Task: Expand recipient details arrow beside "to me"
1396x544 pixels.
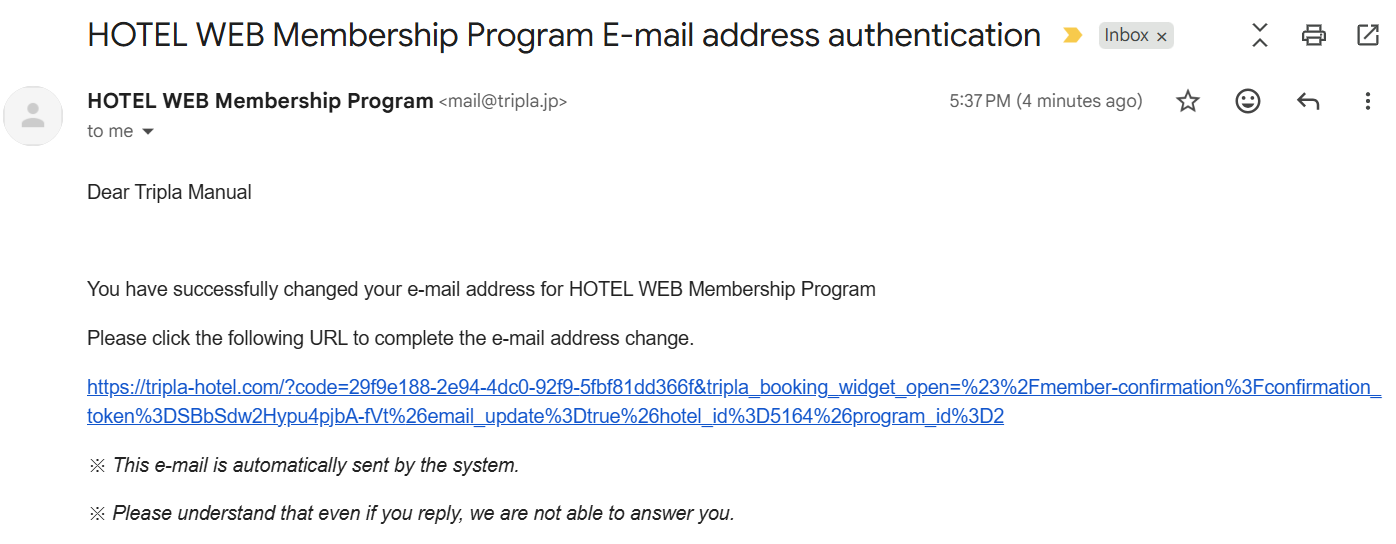Action: pos(148,132)
